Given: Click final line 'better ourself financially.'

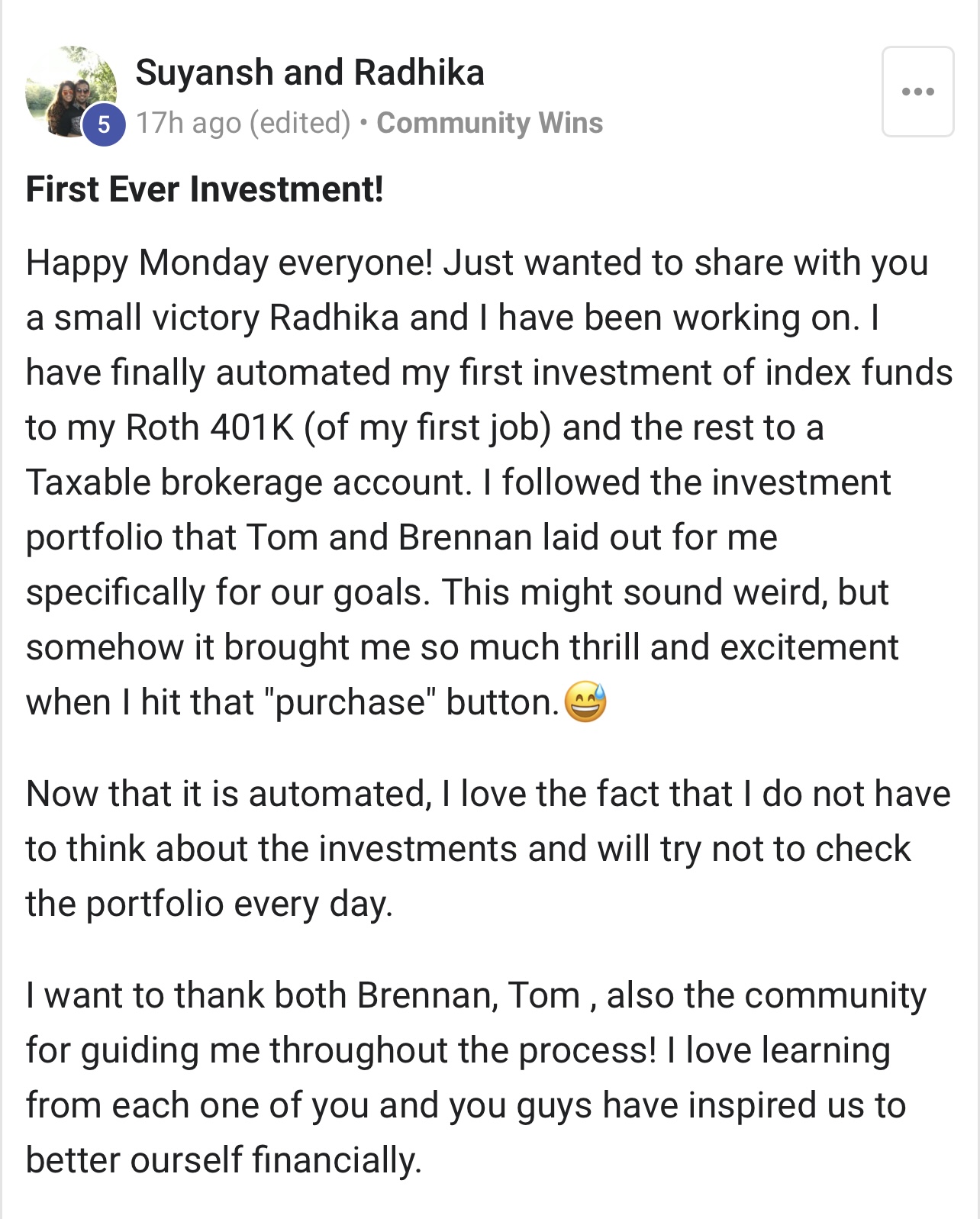Looking at the screenshot, I should coord(224,1160).
